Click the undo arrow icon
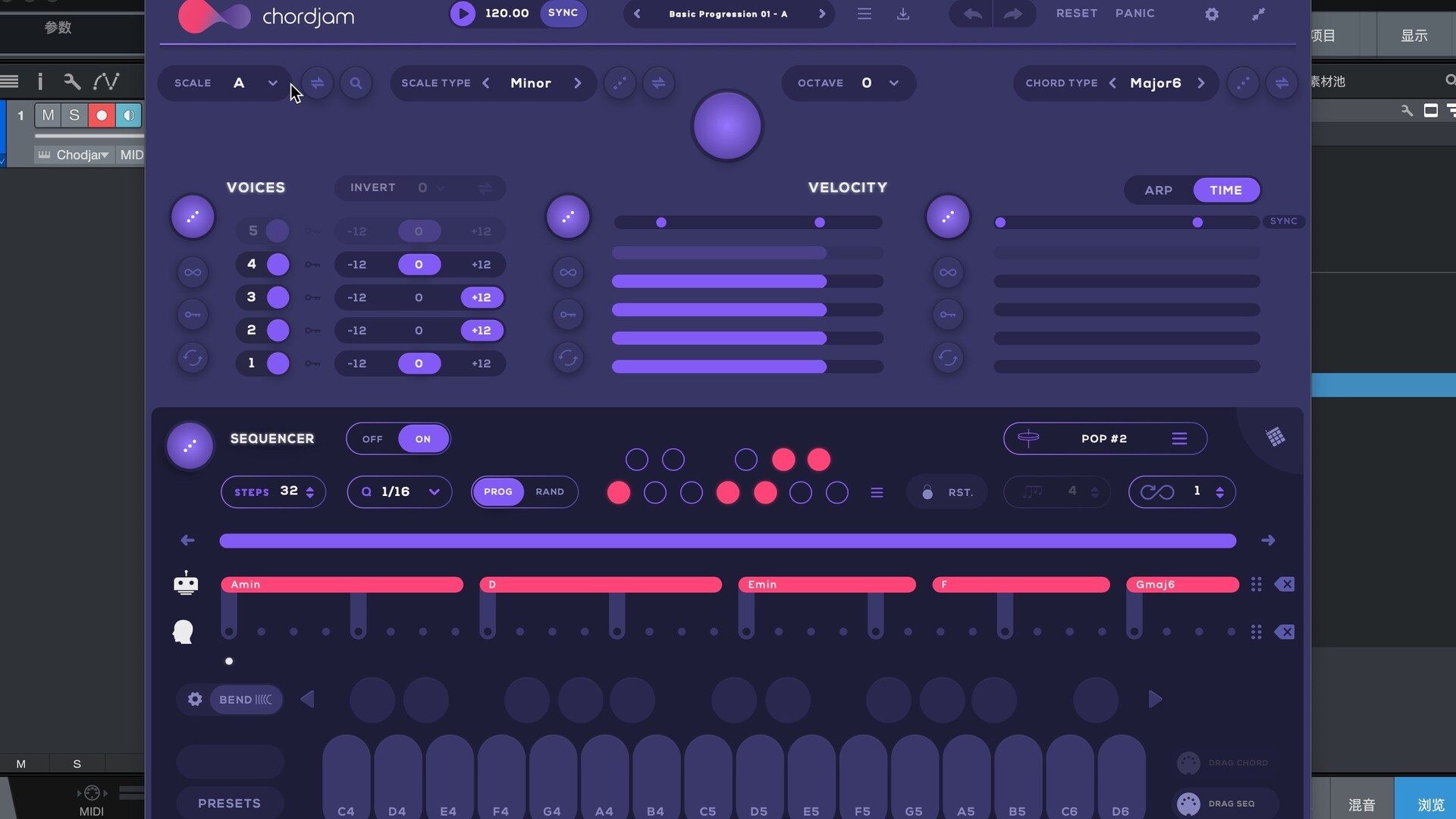1456x819 pixels. (x=972, y=14)
